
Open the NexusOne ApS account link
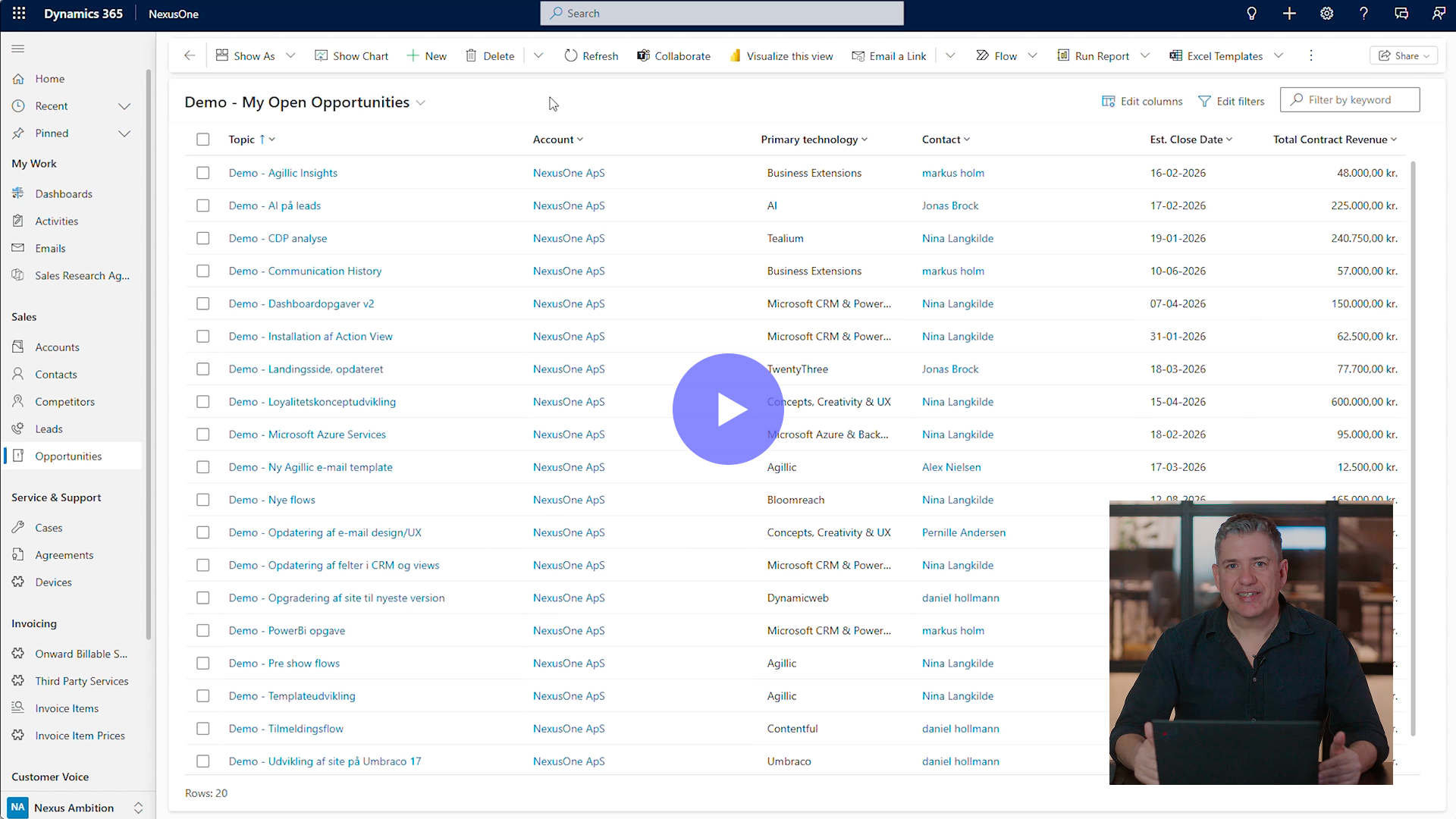569,172
